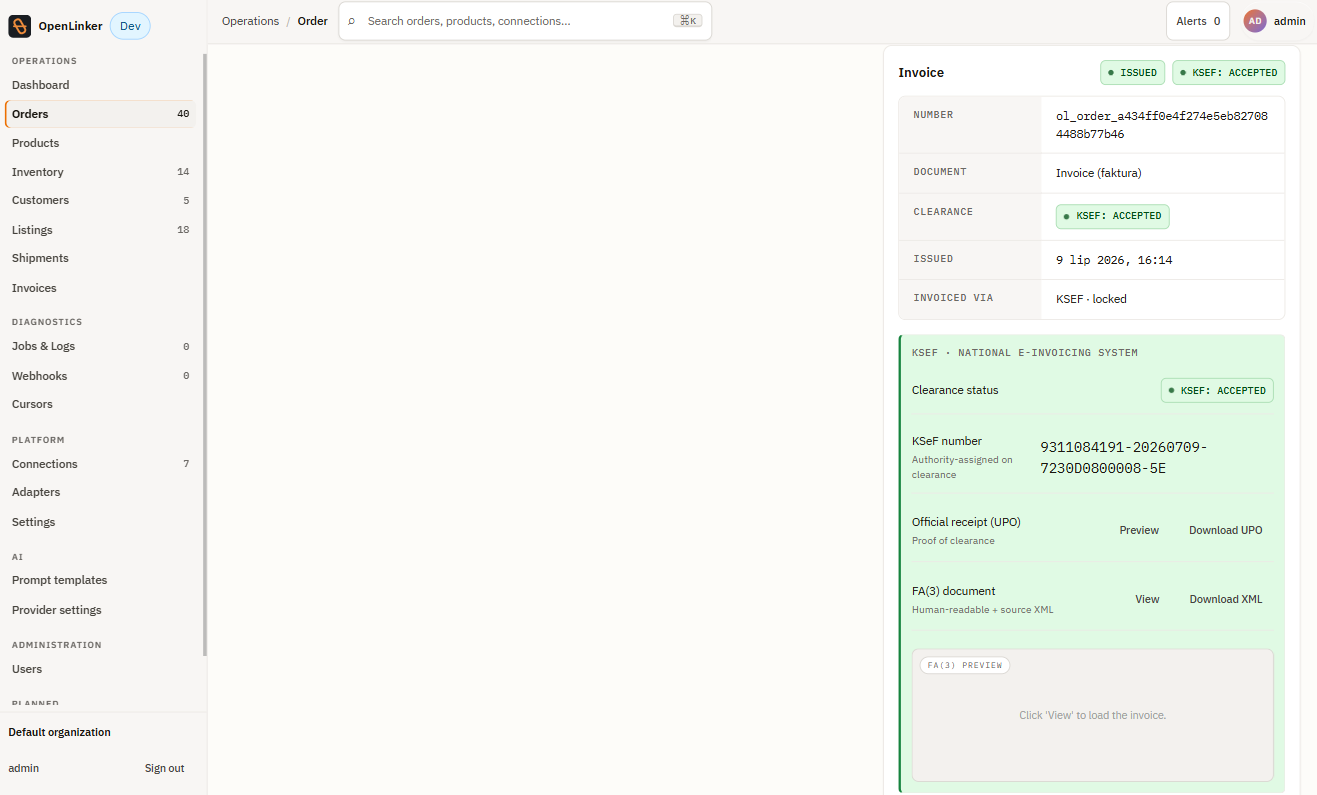Viewport: 1317px width, 795px height.
Task: Click the ISSUED status badge
Action: pyautogui.click(x=1133, y=72)
